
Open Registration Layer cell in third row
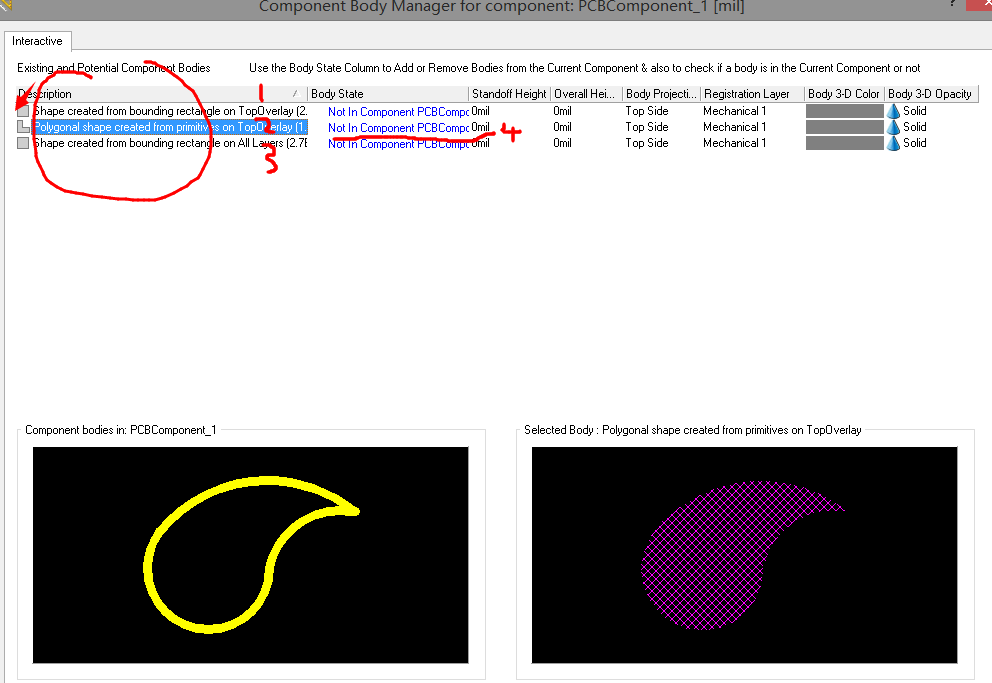coord(734,143)
